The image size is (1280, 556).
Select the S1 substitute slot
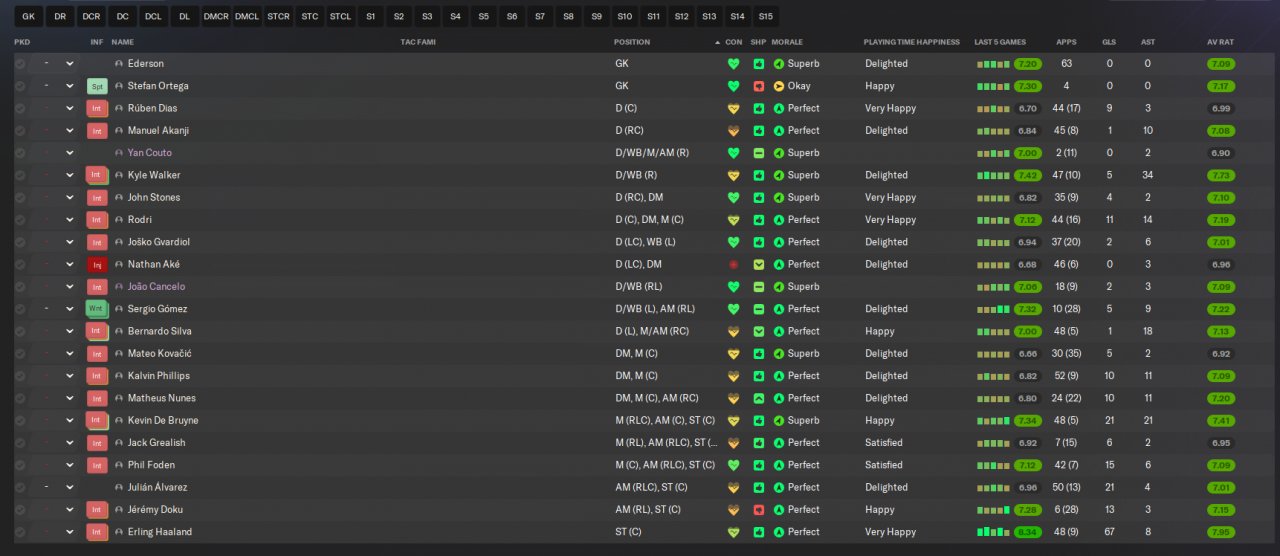point(371,16)
